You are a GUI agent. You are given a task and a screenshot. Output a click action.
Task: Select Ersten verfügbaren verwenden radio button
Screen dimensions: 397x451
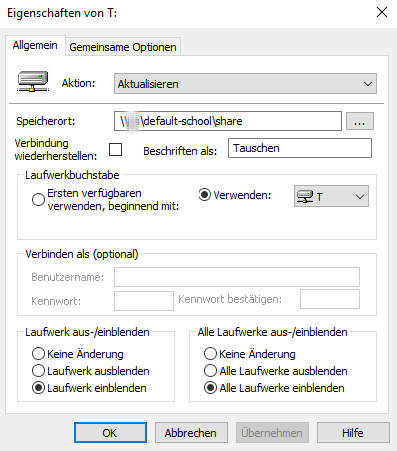(38, 199)
